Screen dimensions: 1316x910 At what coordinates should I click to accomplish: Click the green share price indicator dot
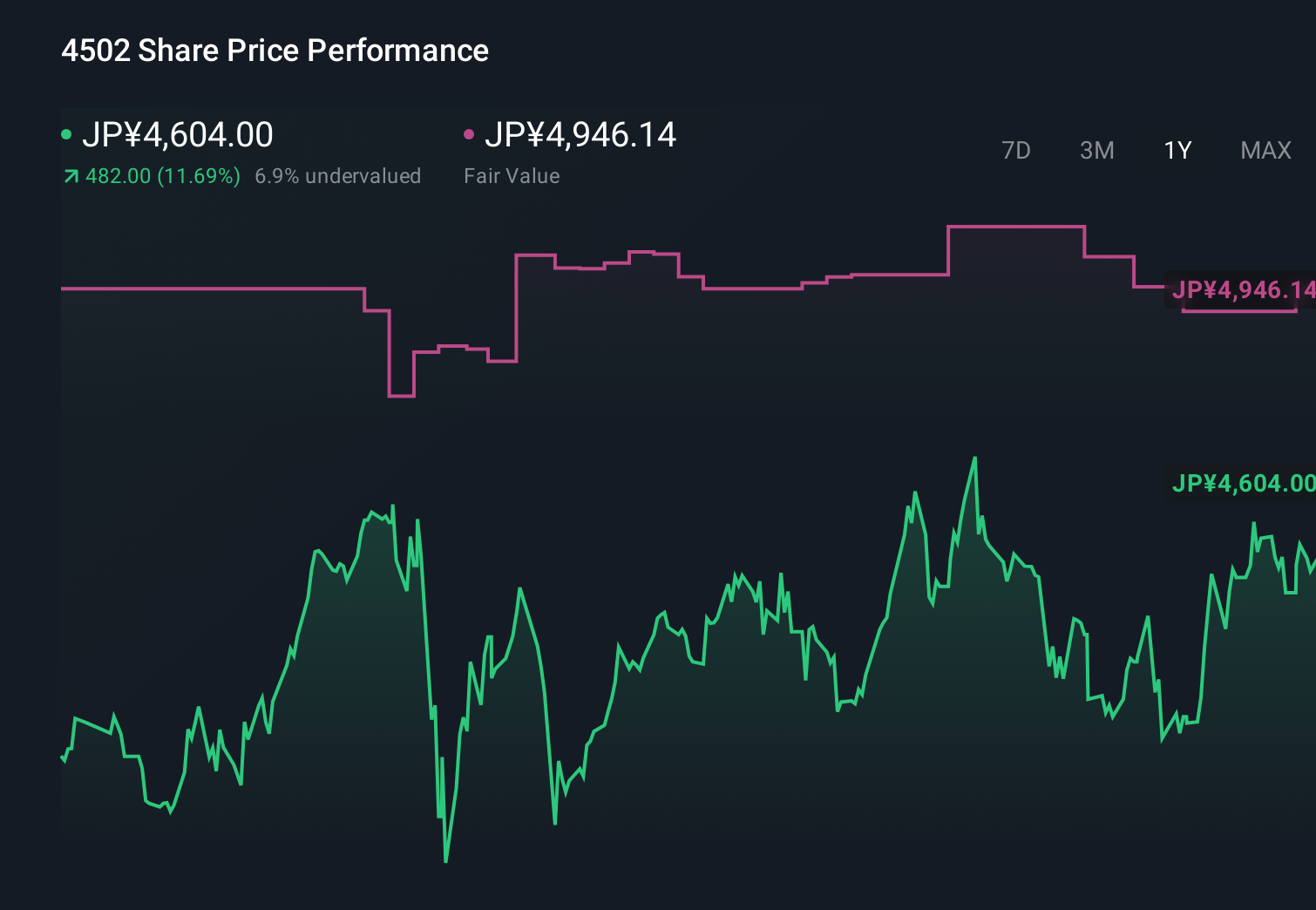(66, 133)
